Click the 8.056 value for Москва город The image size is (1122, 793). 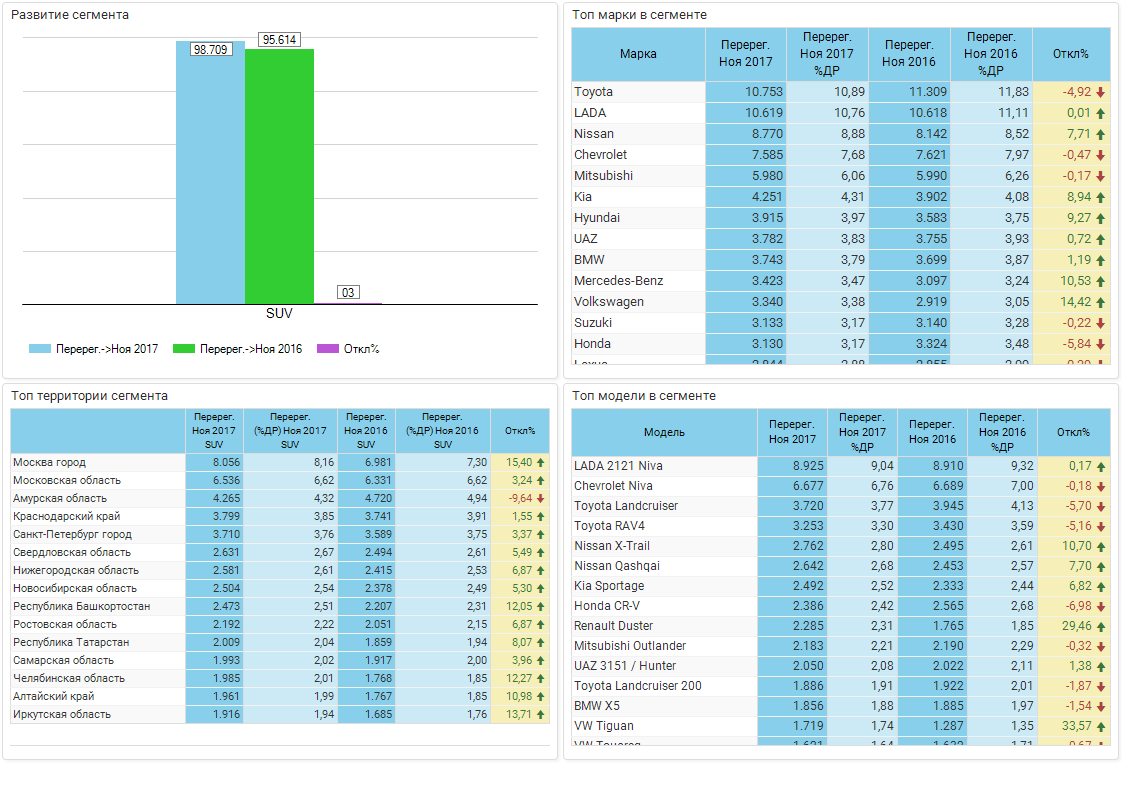(x=226, y=463)
